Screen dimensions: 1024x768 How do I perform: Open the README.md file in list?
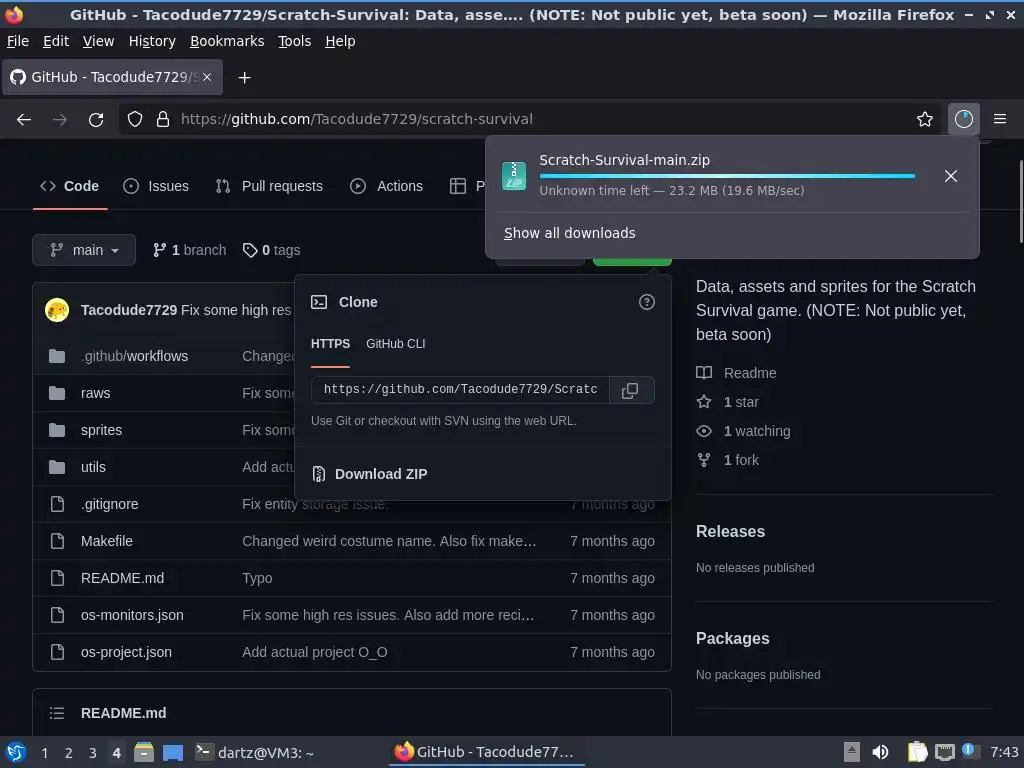click(x=122, y=578)
